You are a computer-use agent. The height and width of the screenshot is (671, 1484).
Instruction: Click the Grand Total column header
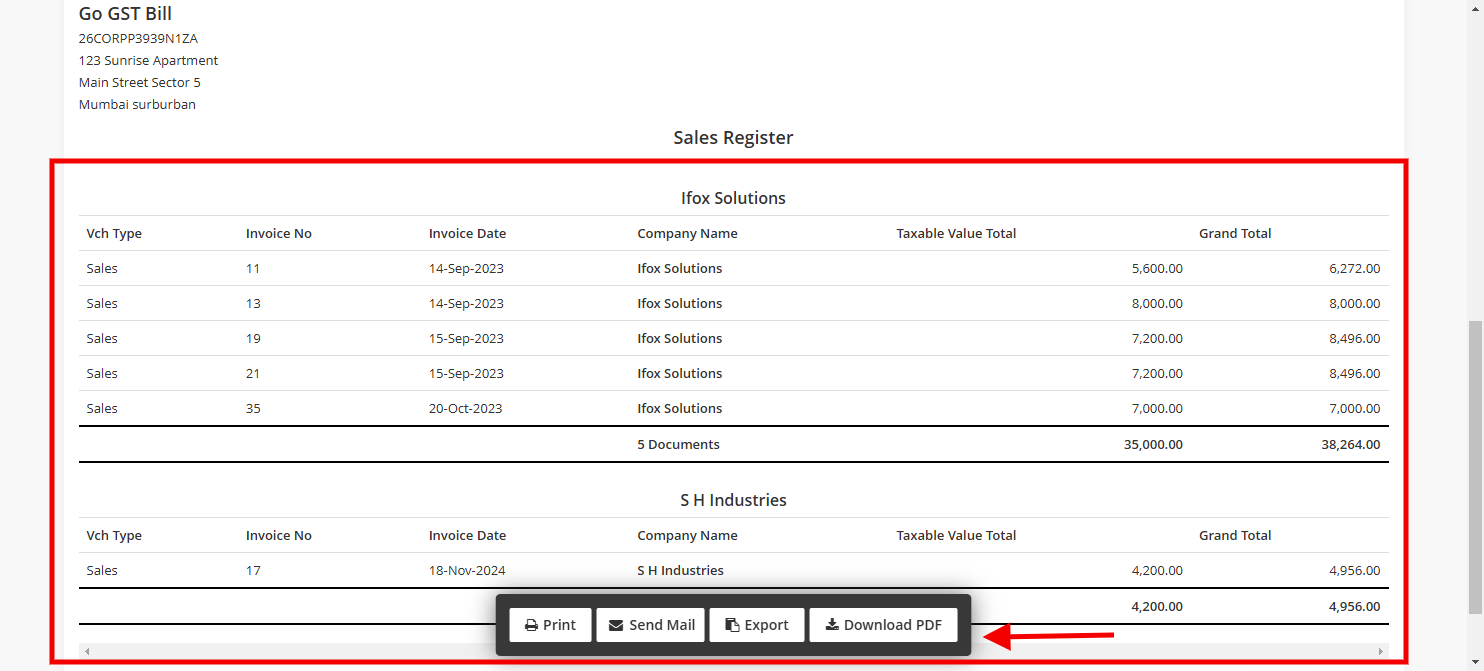tap(1235, 233)
